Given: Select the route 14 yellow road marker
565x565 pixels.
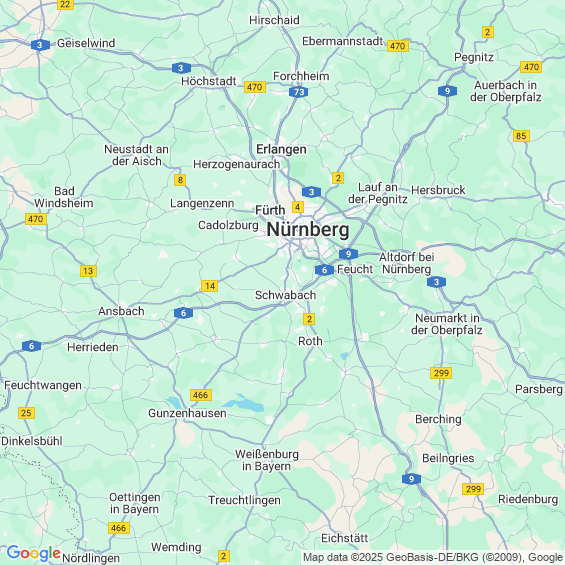Looking at the screenshot, I should coord(210,286).
